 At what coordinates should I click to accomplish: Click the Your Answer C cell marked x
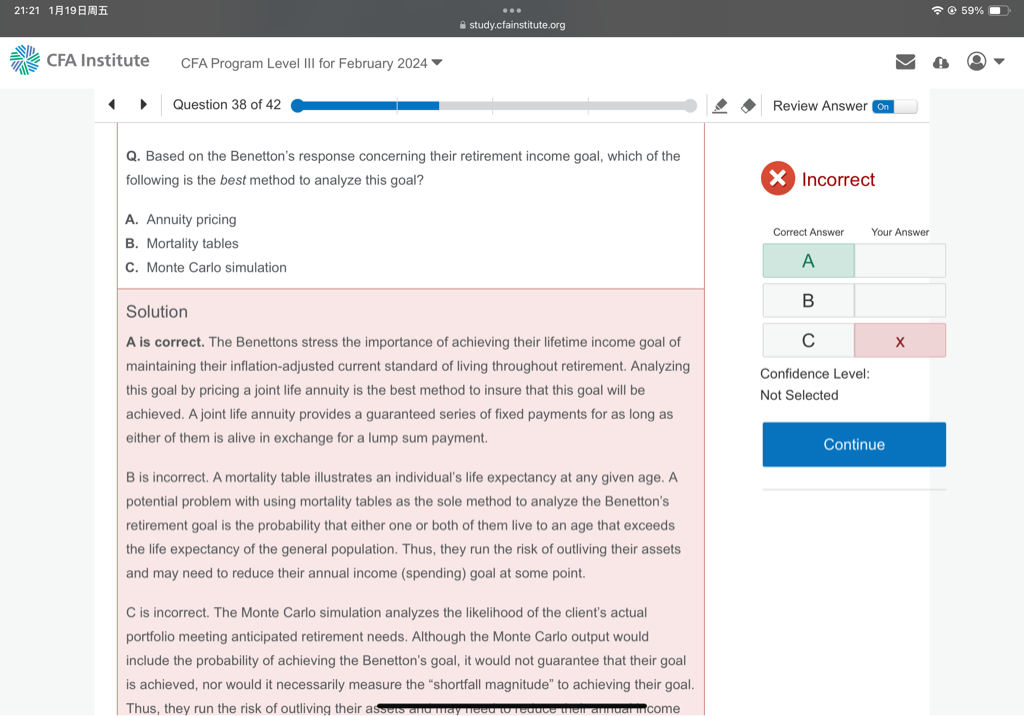899,341
